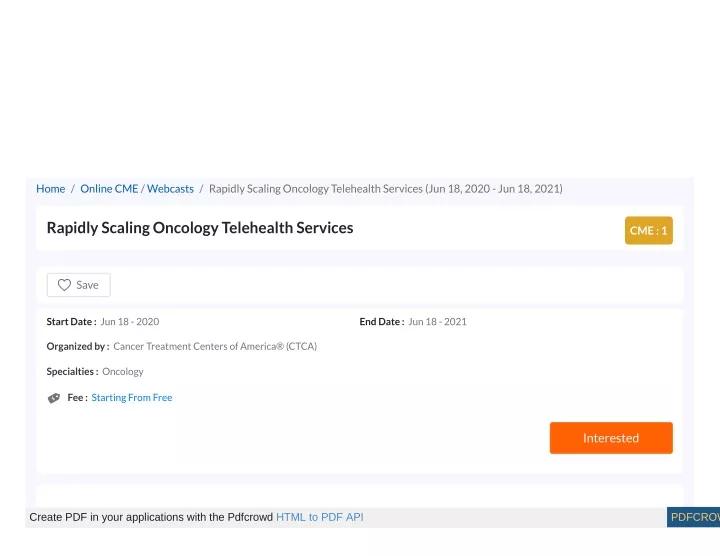Click the Save button
The height and width of the screenshot is (556, 720).
click(x=79, y=285)
